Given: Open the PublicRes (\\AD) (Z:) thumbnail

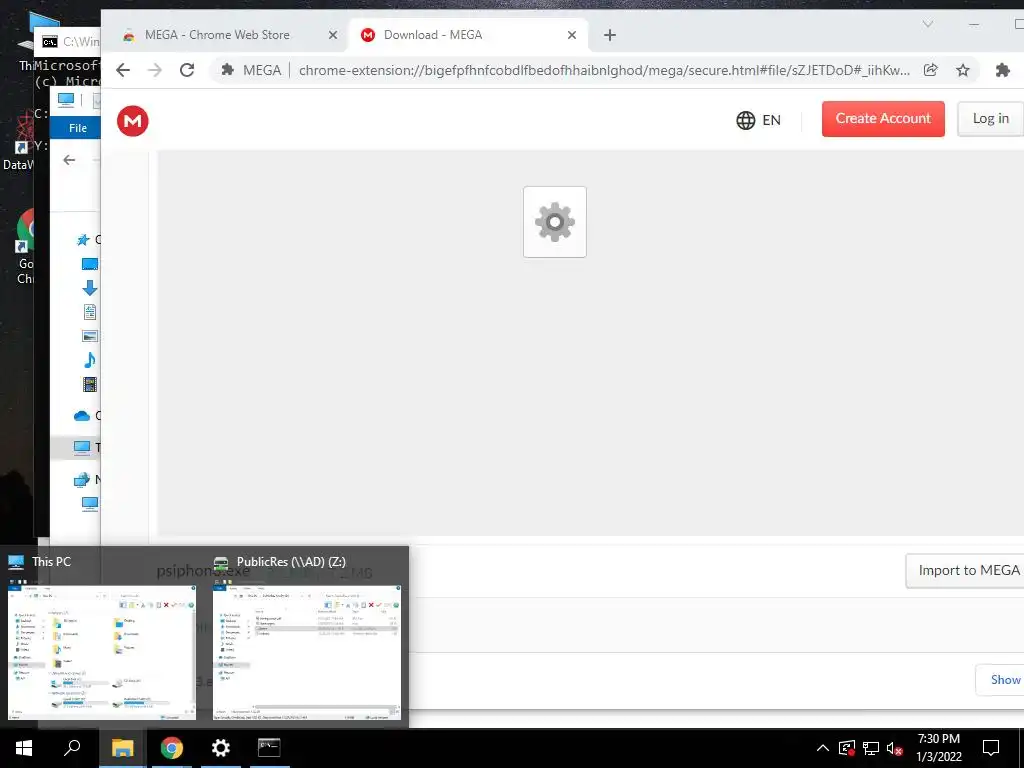Looking at the screenshot, I should [307, 652].
